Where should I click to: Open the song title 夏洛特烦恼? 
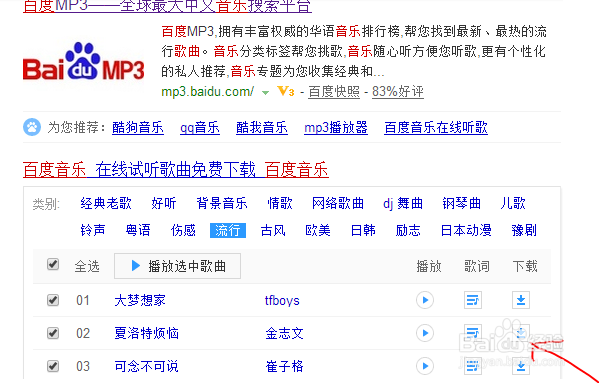pyautogui.click(x=146, y=333)
